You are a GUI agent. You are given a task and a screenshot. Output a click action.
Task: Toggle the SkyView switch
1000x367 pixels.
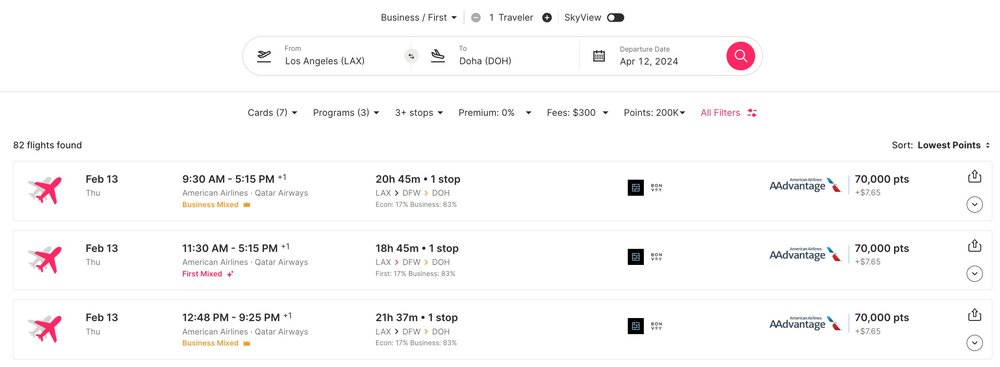615,18
